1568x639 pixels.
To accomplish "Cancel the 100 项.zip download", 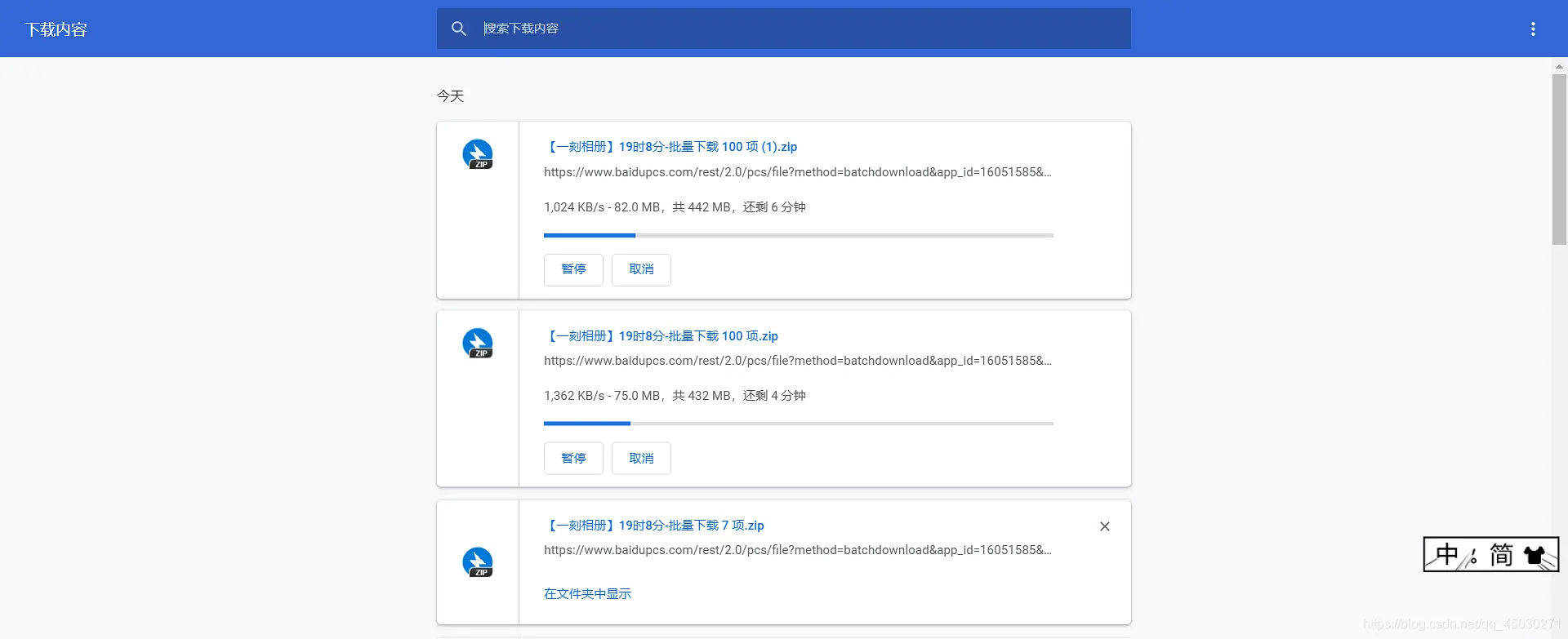I will (x=641, y=459).
